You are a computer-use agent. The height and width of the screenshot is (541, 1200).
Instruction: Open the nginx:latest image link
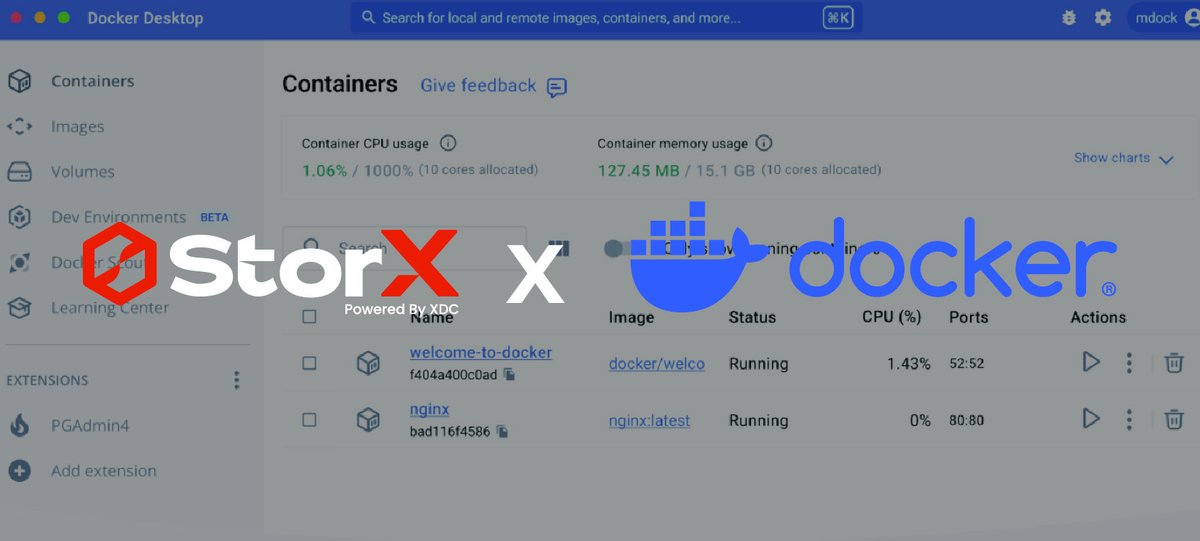click(649, 421)
